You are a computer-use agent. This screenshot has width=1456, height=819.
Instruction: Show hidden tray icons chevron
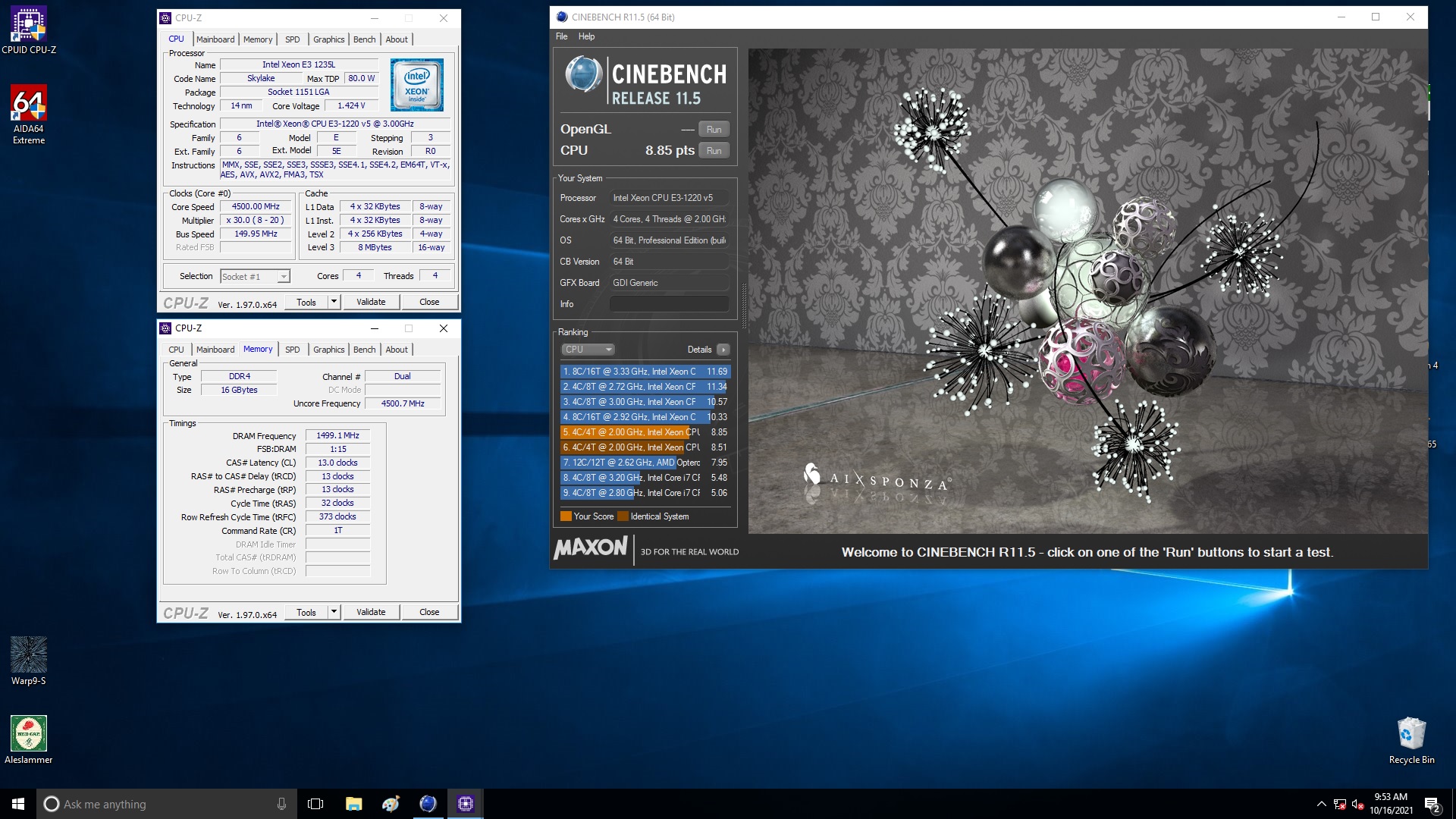[x=1321, y=804]
